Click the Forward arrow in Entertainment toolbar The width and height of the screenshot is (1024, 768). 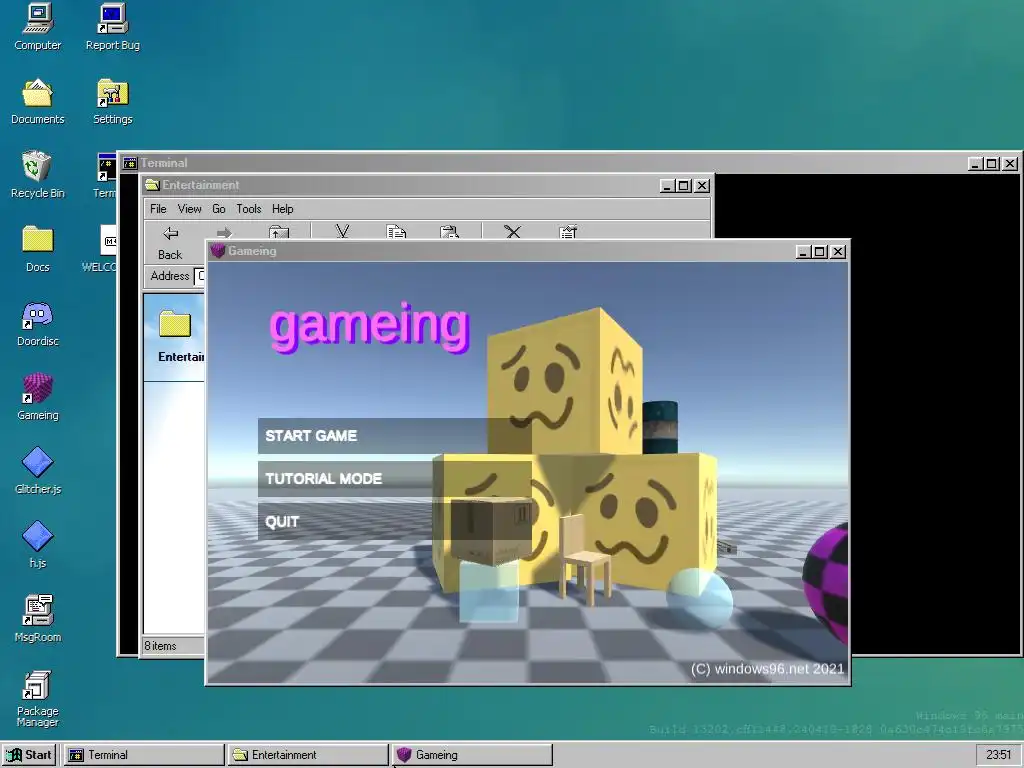(224, 233)
